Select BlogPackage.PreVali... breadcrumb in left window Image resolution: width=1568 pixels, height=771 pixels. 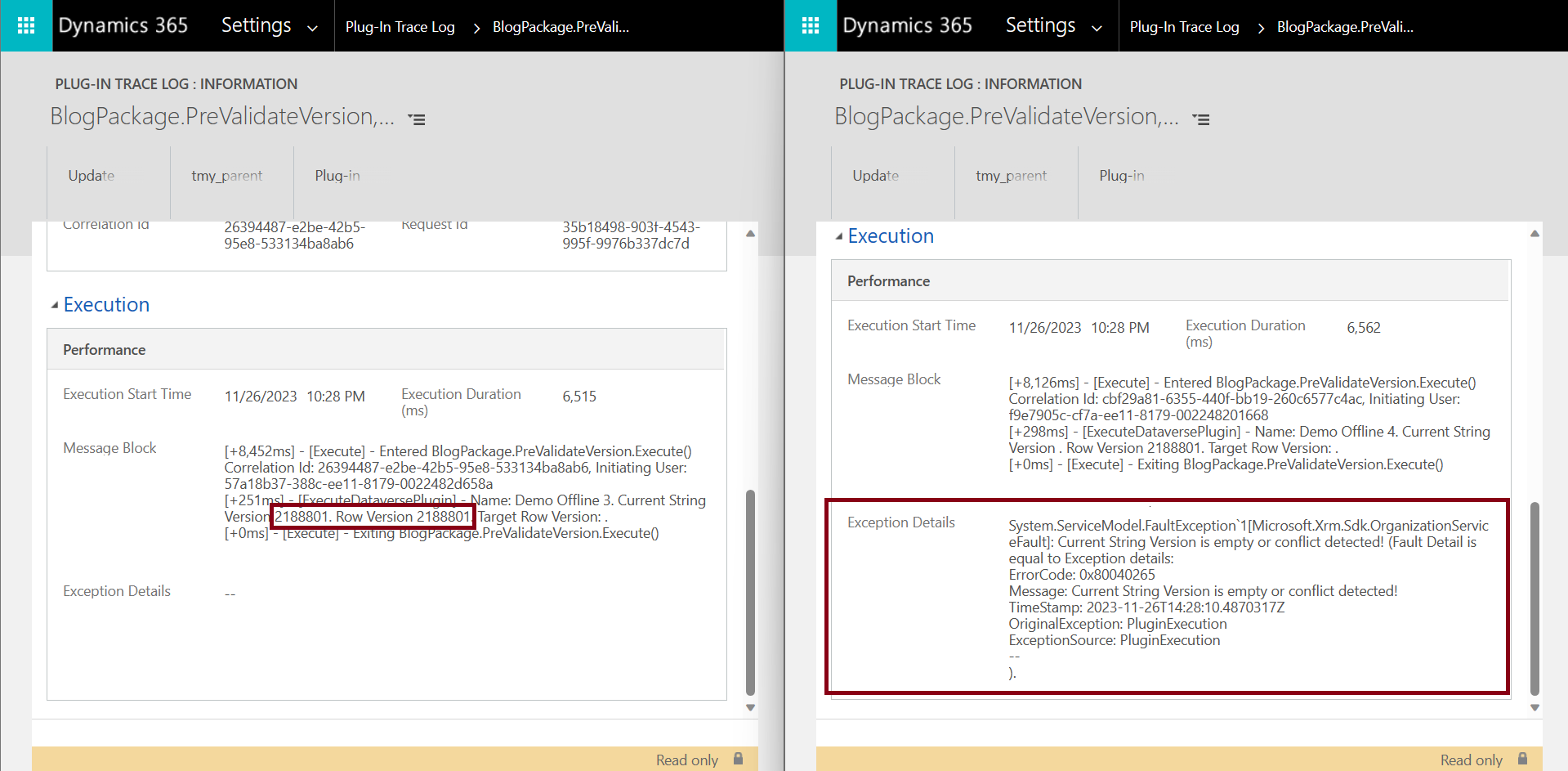tap(561, 27)
